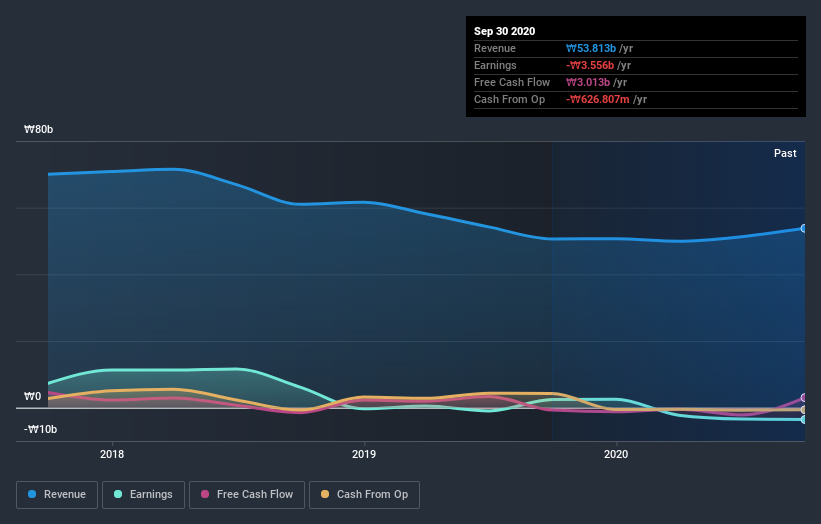Toggle the Cash From Op legend button

[x=364, y=495]
